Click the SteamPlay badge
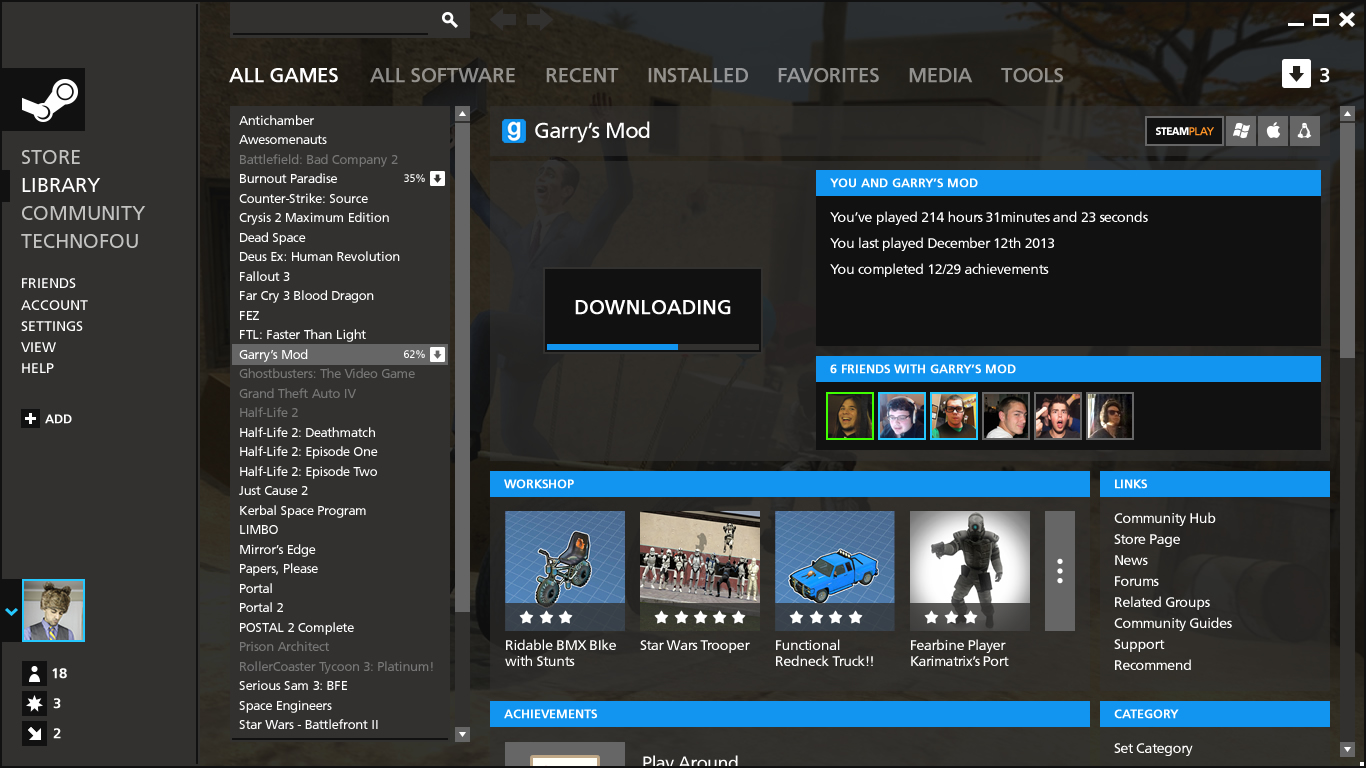The width and height of the screenshot is (1366, 768). 1184,131
